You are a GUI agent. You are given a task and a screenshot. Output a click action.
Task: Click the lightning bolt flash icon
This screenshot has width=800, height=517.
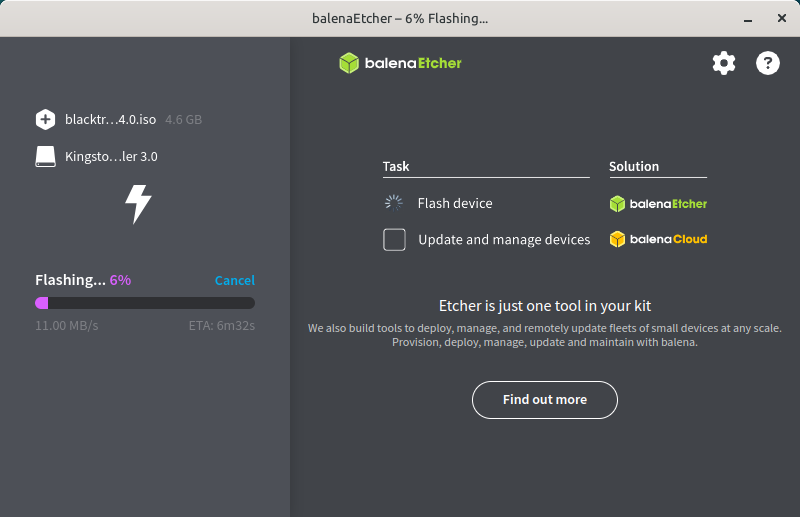point(138,203)
